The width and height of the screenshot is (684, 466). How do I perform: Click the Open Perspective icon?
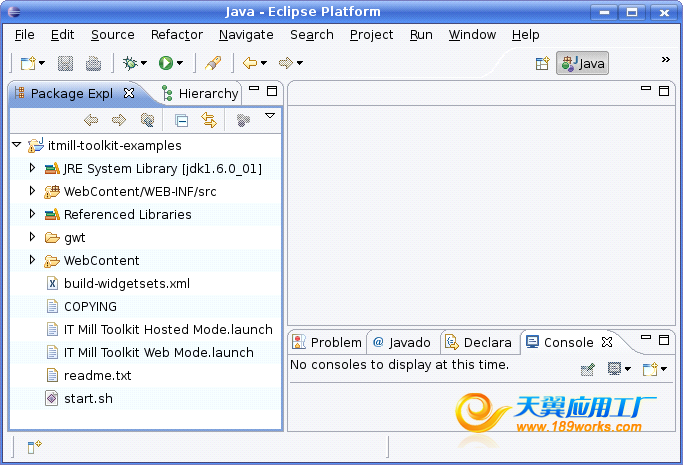542,64
